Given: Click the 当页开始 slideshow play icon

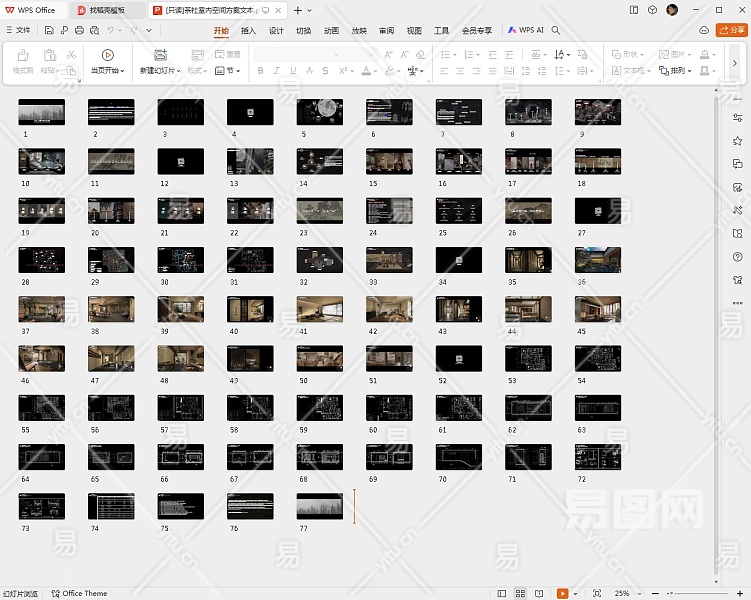Looking at the screenshot, I should pyautogui.click(x=107, y=55).
